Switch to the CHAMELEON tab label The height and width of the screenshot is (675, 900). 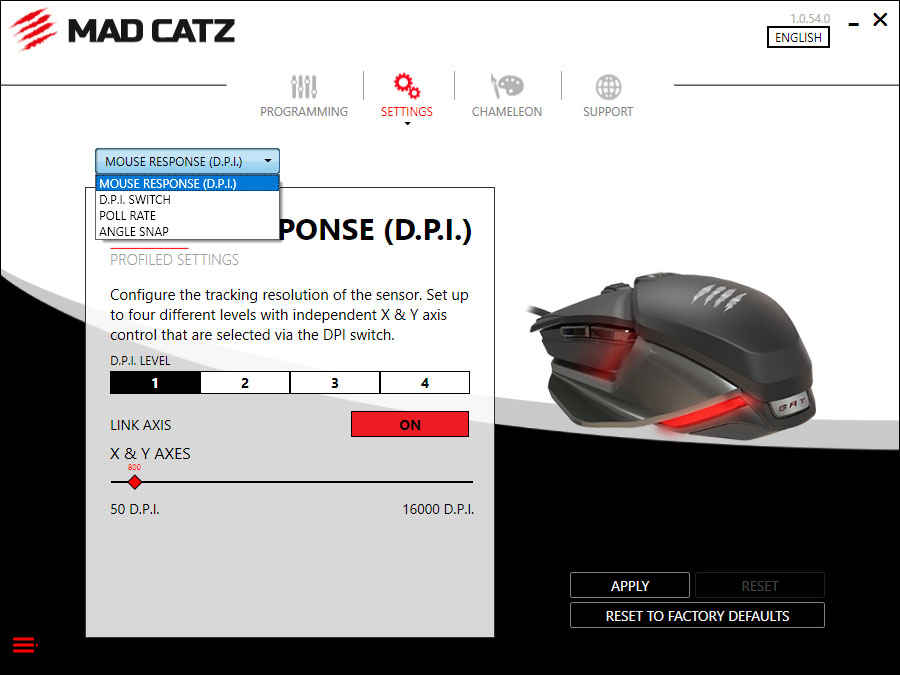tap(507, 111)
